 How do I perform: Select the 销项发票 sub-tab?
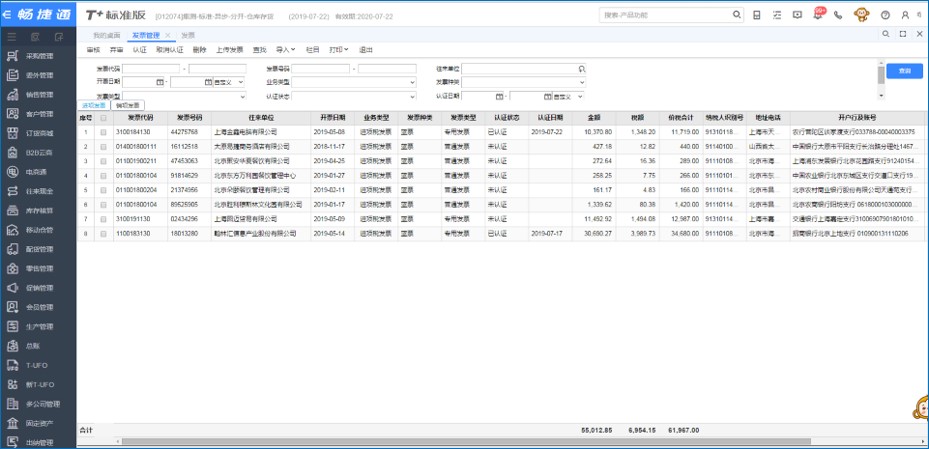(128, 105)
